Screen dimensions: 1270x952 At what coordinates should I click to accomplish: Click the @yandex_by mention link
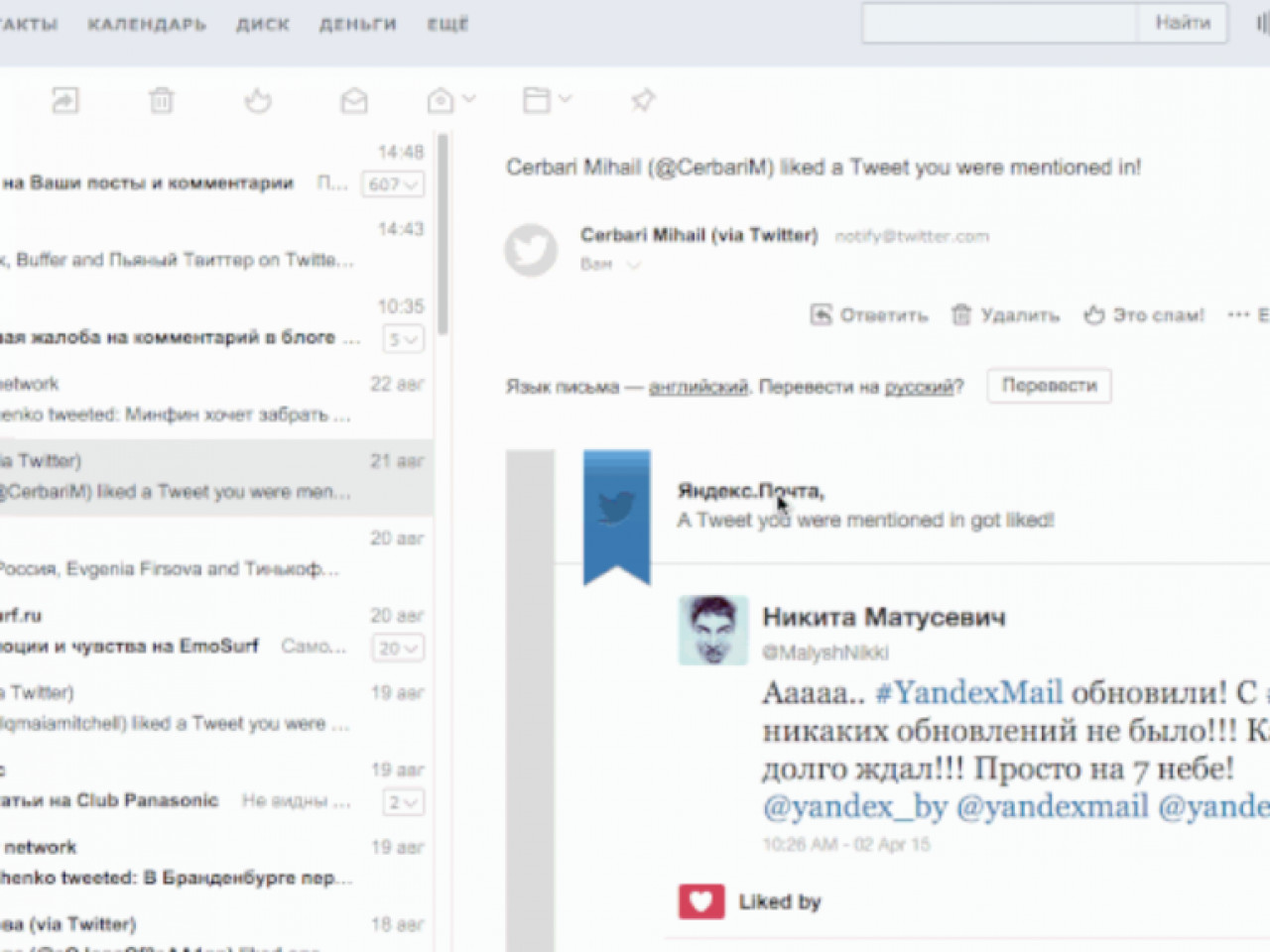coord(854,806)
